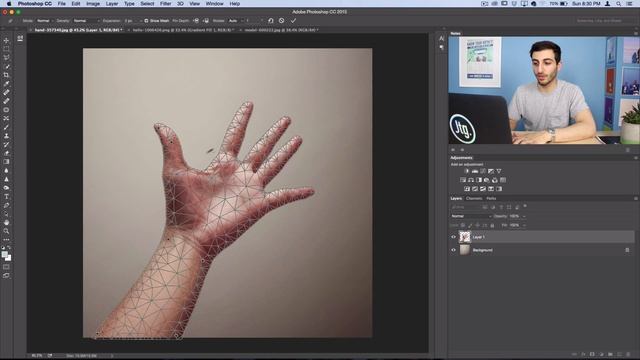Toggle the layer filter on/off switch
Image resolution: width=640 pixels, height=360 pixels.
coord(525,206)
